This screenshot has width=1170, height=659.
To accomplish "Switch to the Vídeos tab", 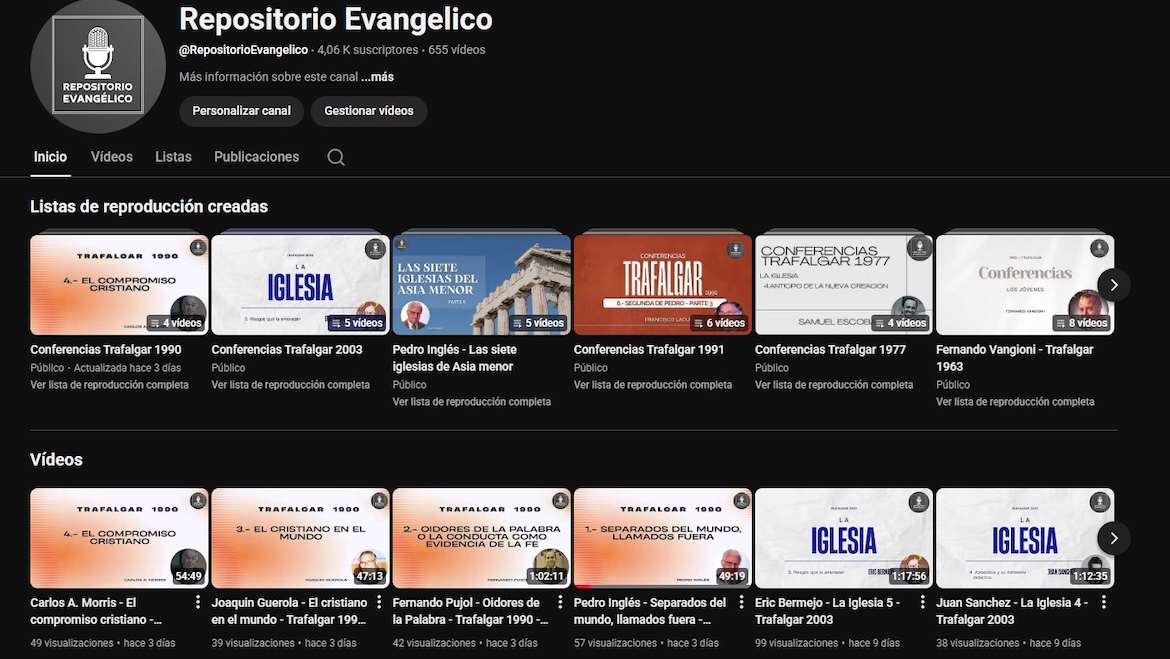I will pos(111,157).
